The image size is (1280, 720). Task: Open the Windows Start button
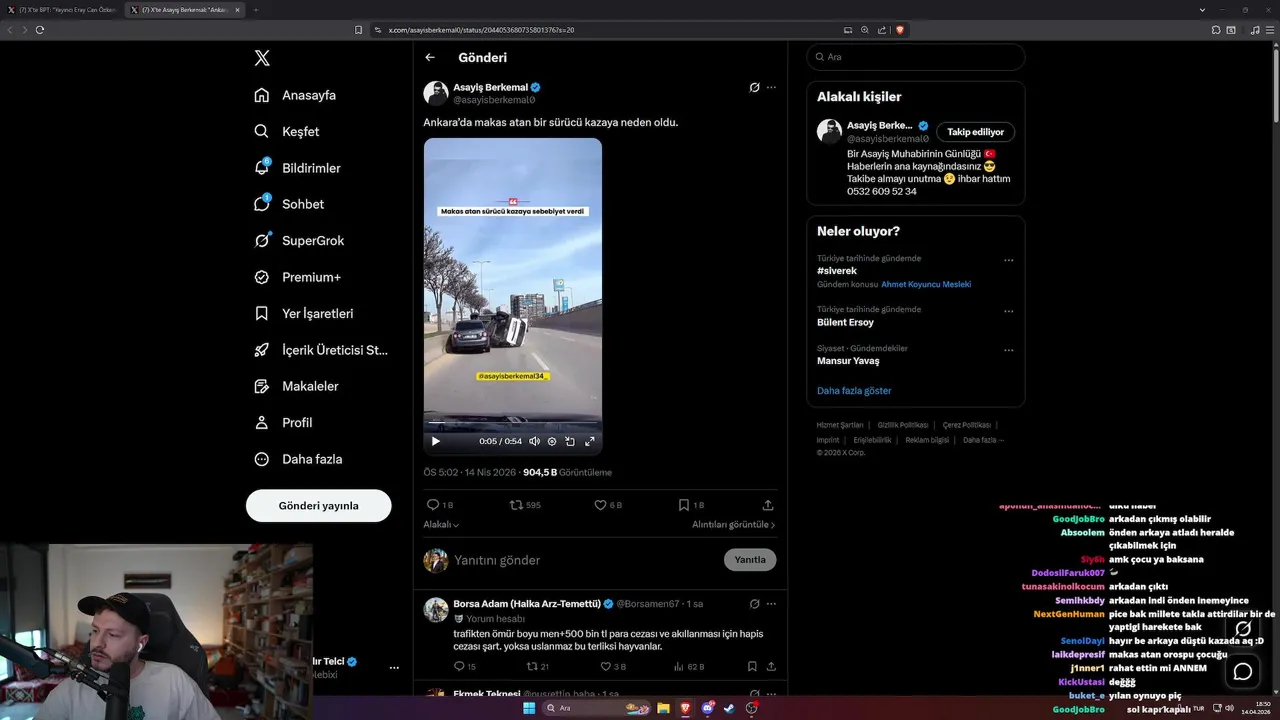529,708
